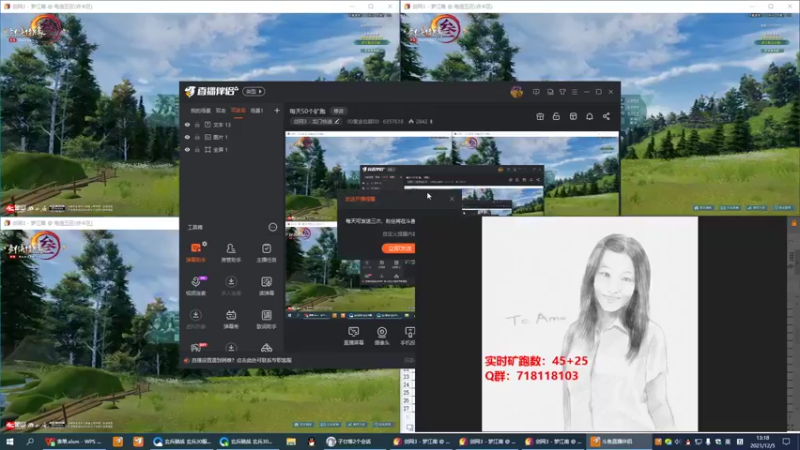Open notifications bell icon
Image resolution: width=800 pixels, height=450 pixels.
point(589,116)
